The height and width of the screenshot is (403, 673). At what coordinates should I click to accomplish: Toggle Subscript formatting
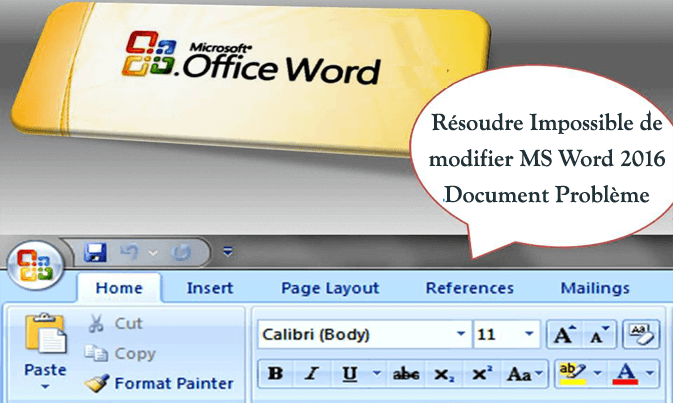pos(443,375)
